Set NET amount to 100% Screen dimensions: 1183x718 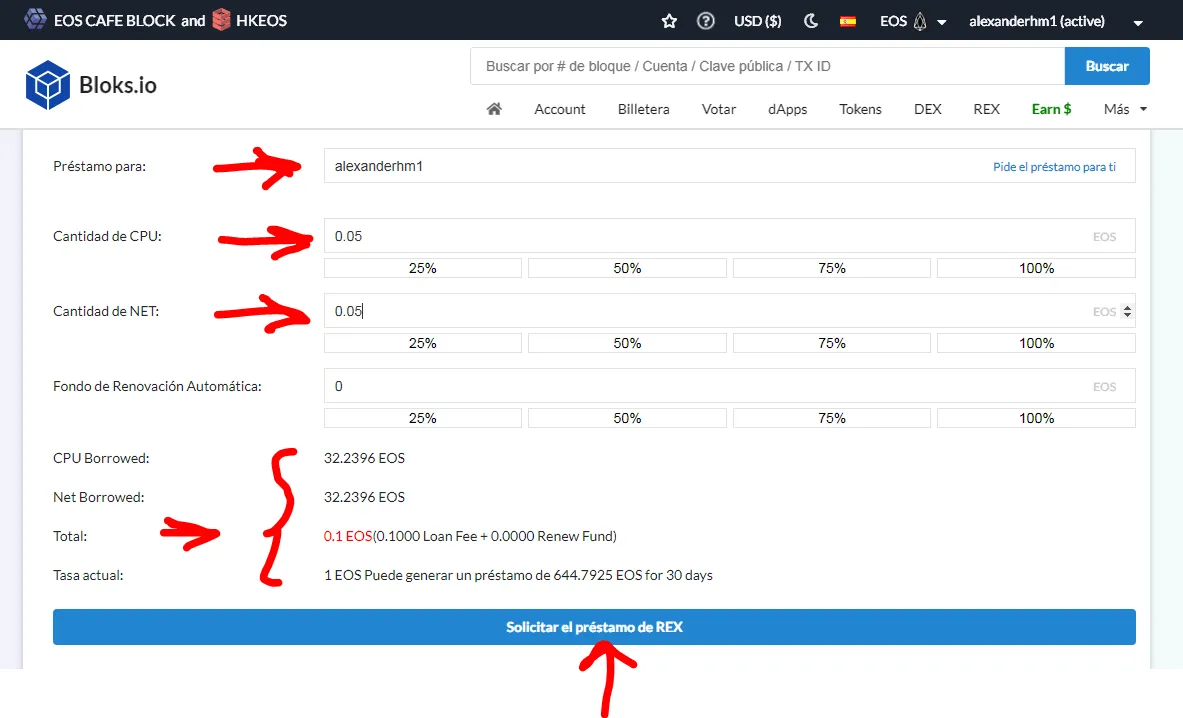point(1036,343)
